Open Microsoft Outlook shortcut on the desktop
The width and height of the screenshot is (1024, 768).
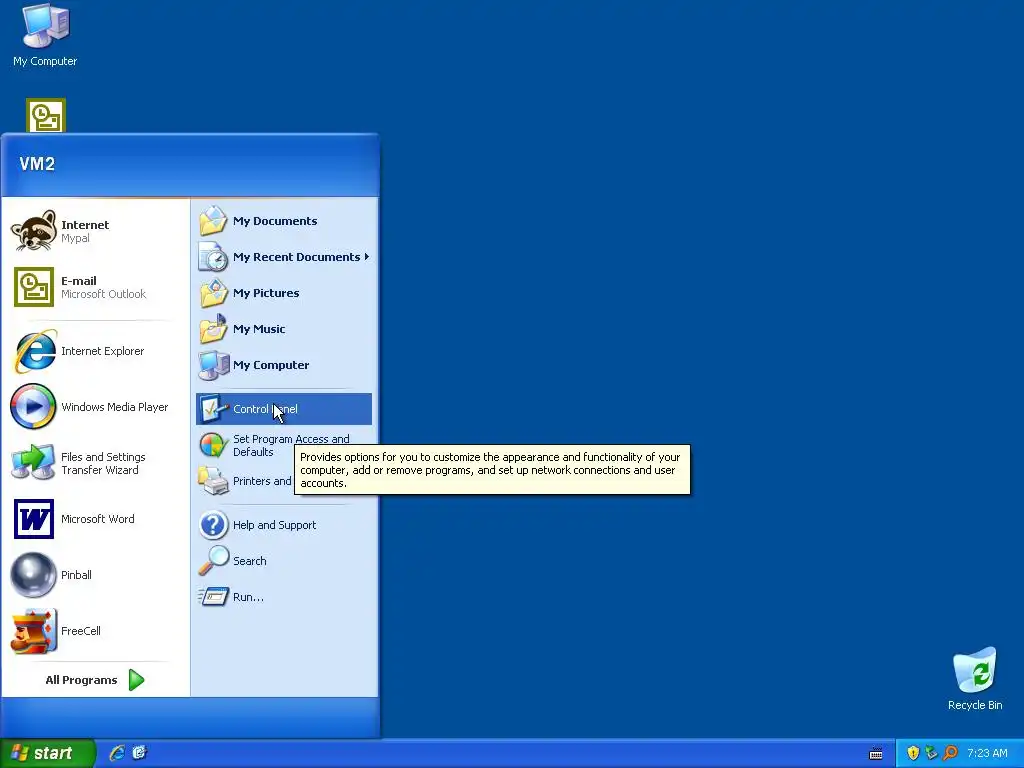click(x=46, y=116)
